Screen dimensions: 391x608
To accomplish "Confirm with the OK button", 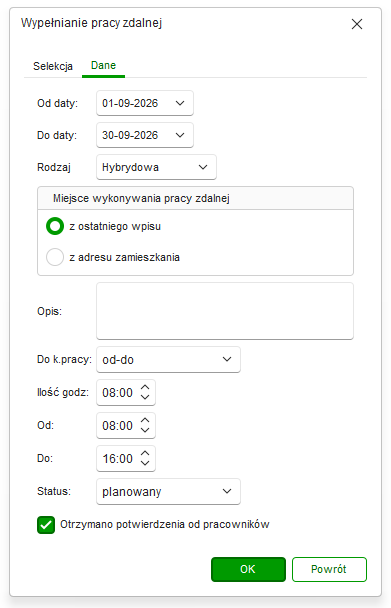I will [x=248, y=569].
